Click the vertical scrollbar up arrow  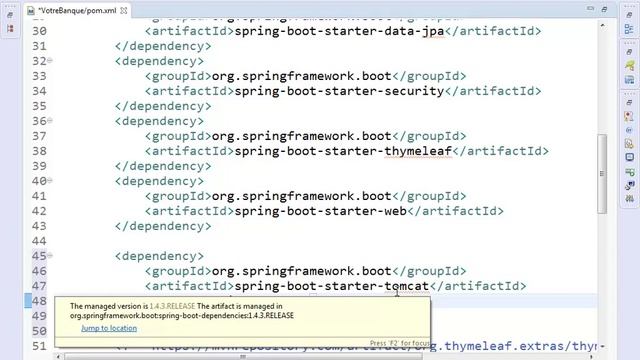602,25
